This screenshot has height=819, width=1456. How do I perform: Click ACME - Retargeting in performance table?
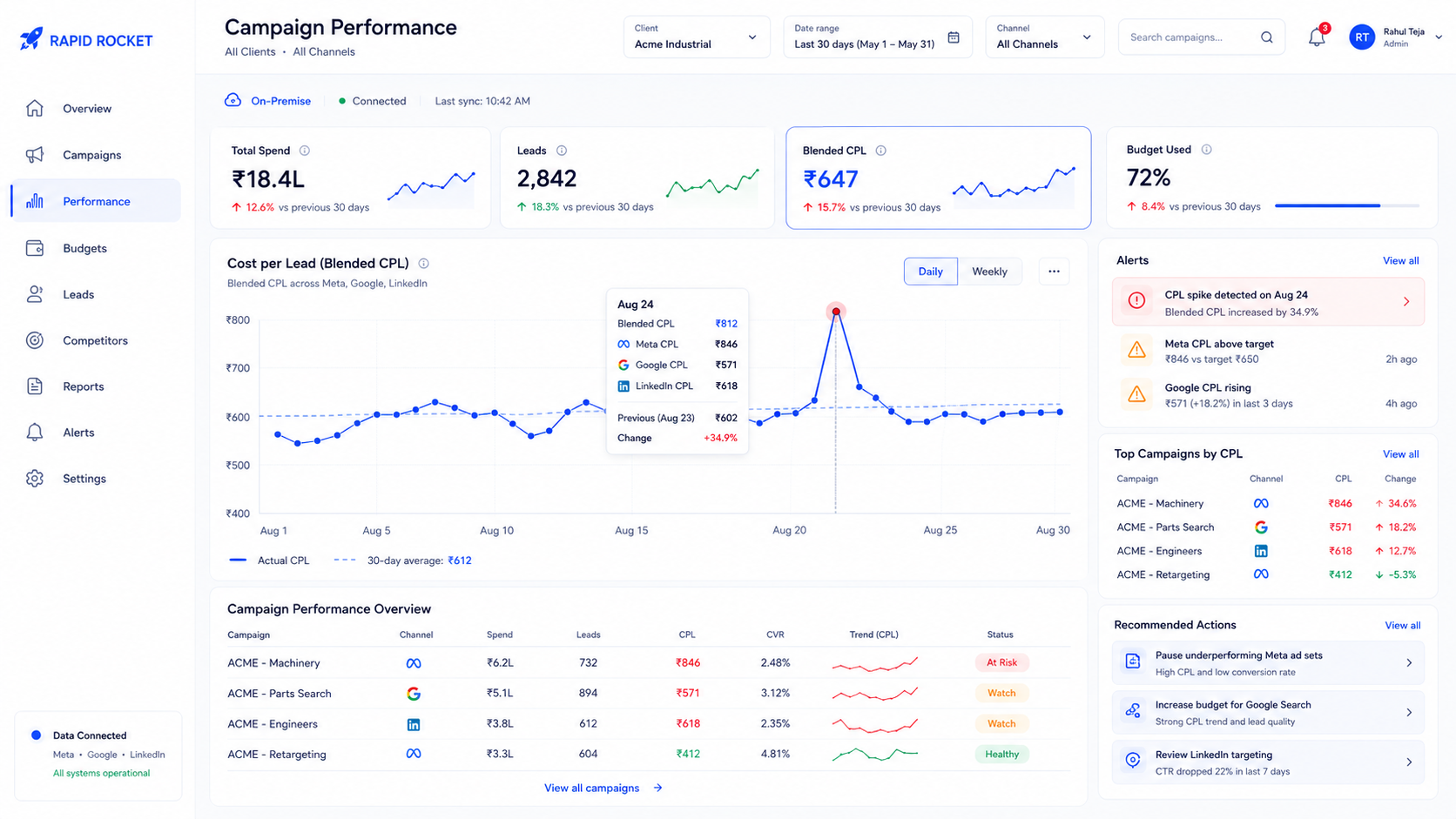coord(277,755)
